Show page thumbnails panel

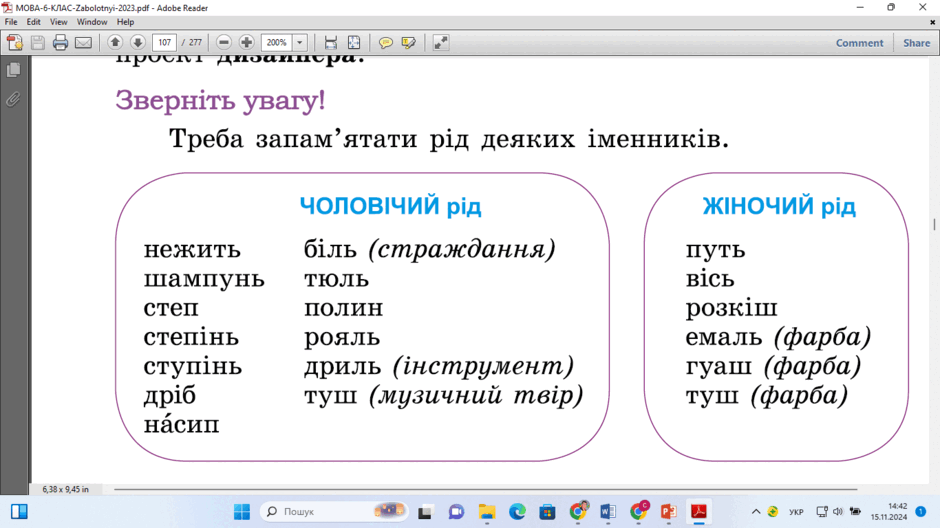click(13, 70)
